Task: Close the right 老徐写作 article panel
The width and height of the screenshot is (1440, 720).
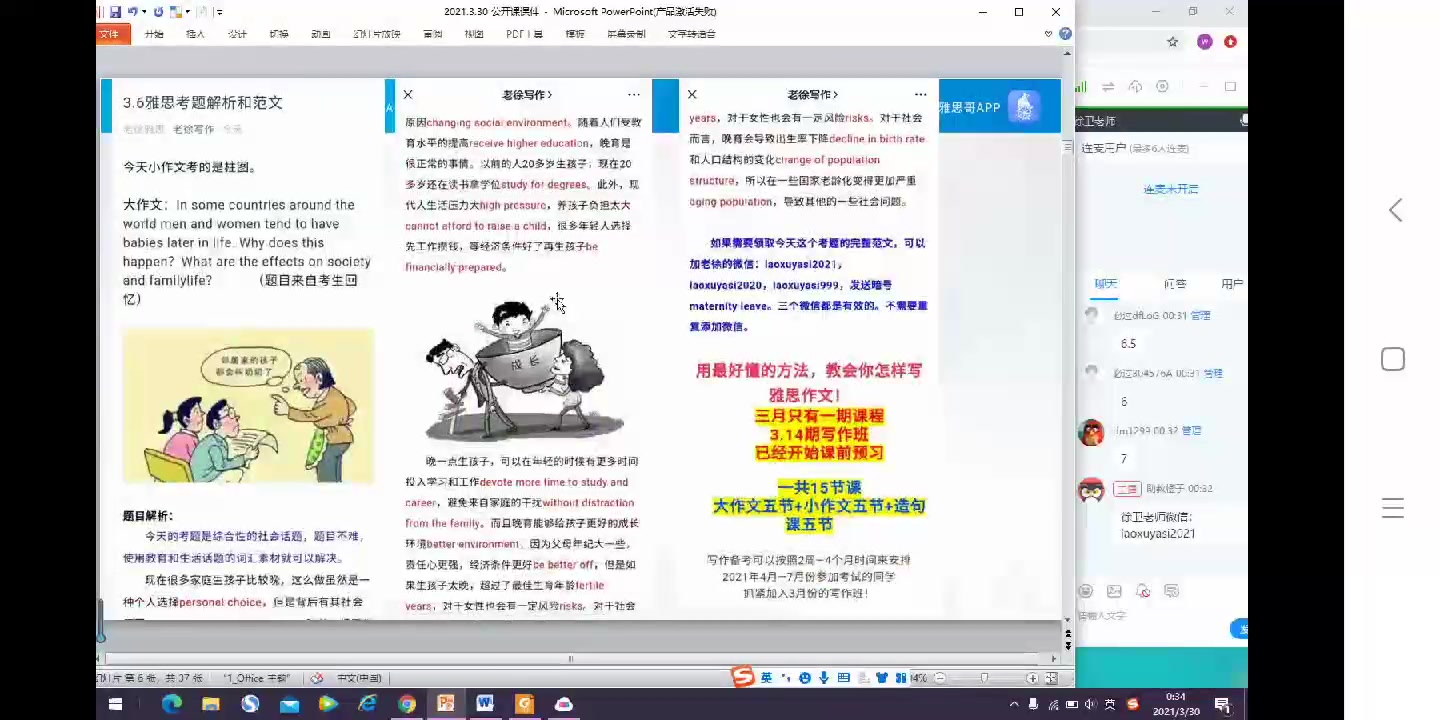Action: click(692, 94)
